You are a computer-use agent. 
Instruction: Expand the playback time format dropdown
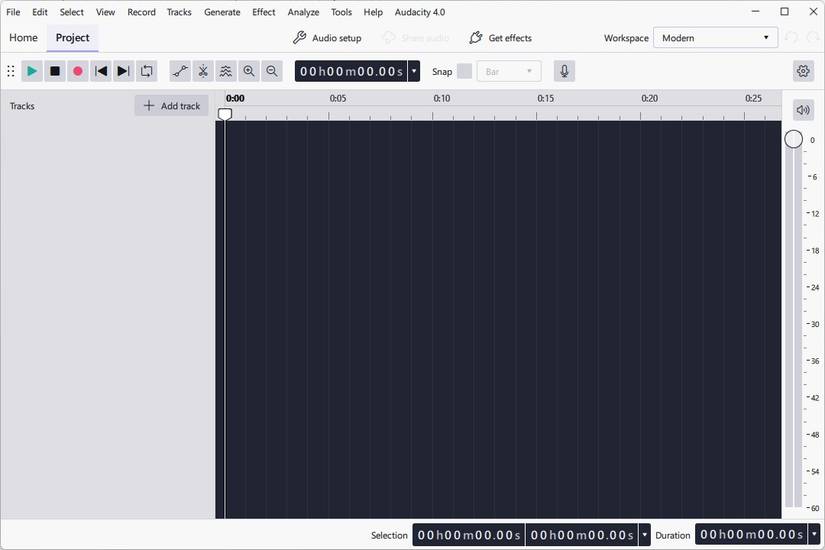(414, 71)
